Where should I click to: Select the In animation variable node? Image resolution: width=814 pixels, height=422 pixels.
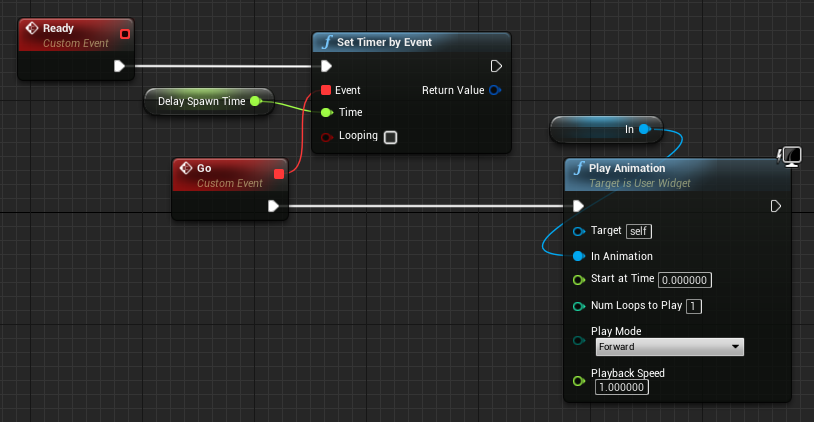[x=606, y=129]
